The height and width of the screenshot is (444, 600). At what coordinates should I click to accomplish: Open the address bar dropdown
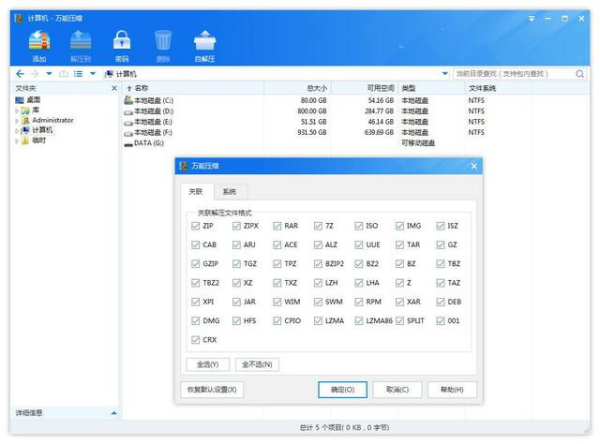(445, 73)
